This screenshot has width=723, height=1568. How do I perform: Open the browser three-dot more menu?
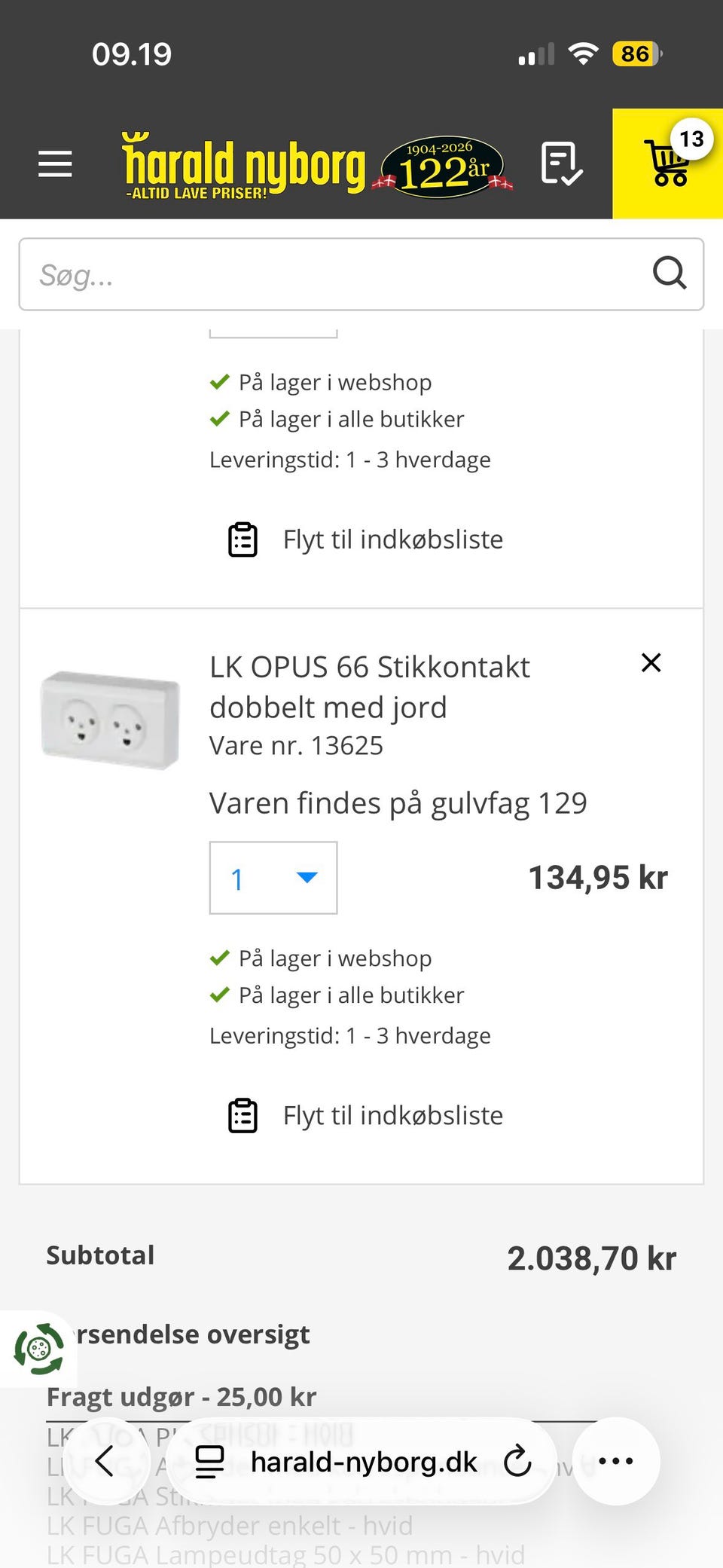(615, 1461)
